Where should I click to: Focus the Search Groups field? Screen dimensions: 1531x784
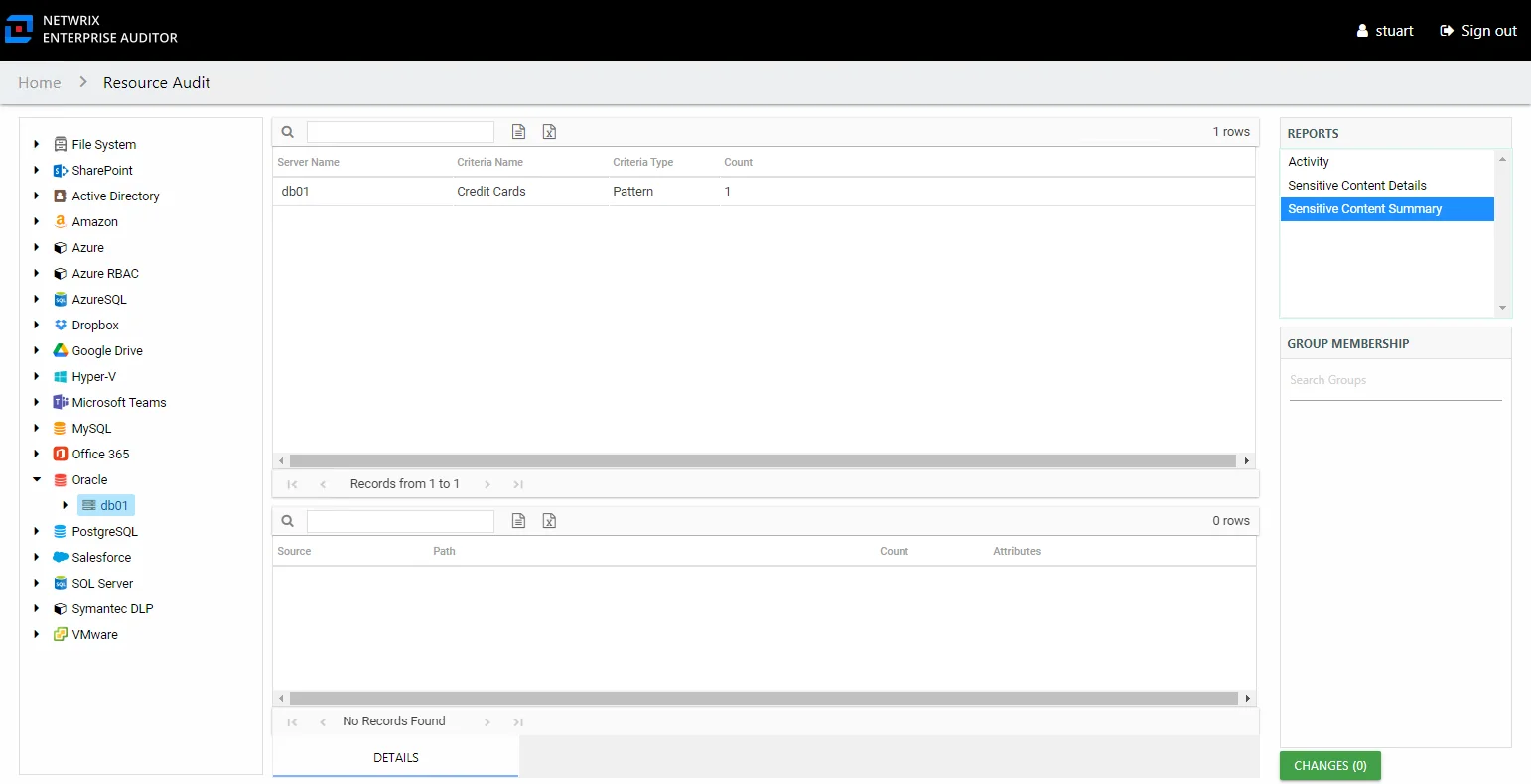pyautogui.click(x=1395, y=381)
